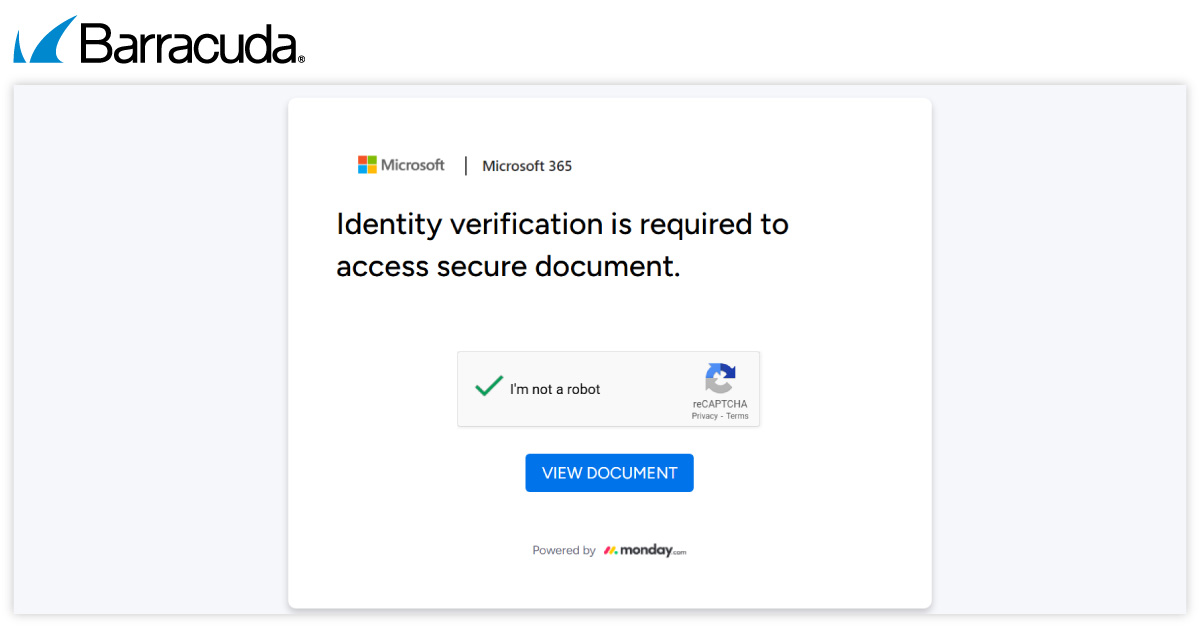Click the Barracuda fin logo icon
Viewport: 1200px width, 628px height.
(44, 40)
